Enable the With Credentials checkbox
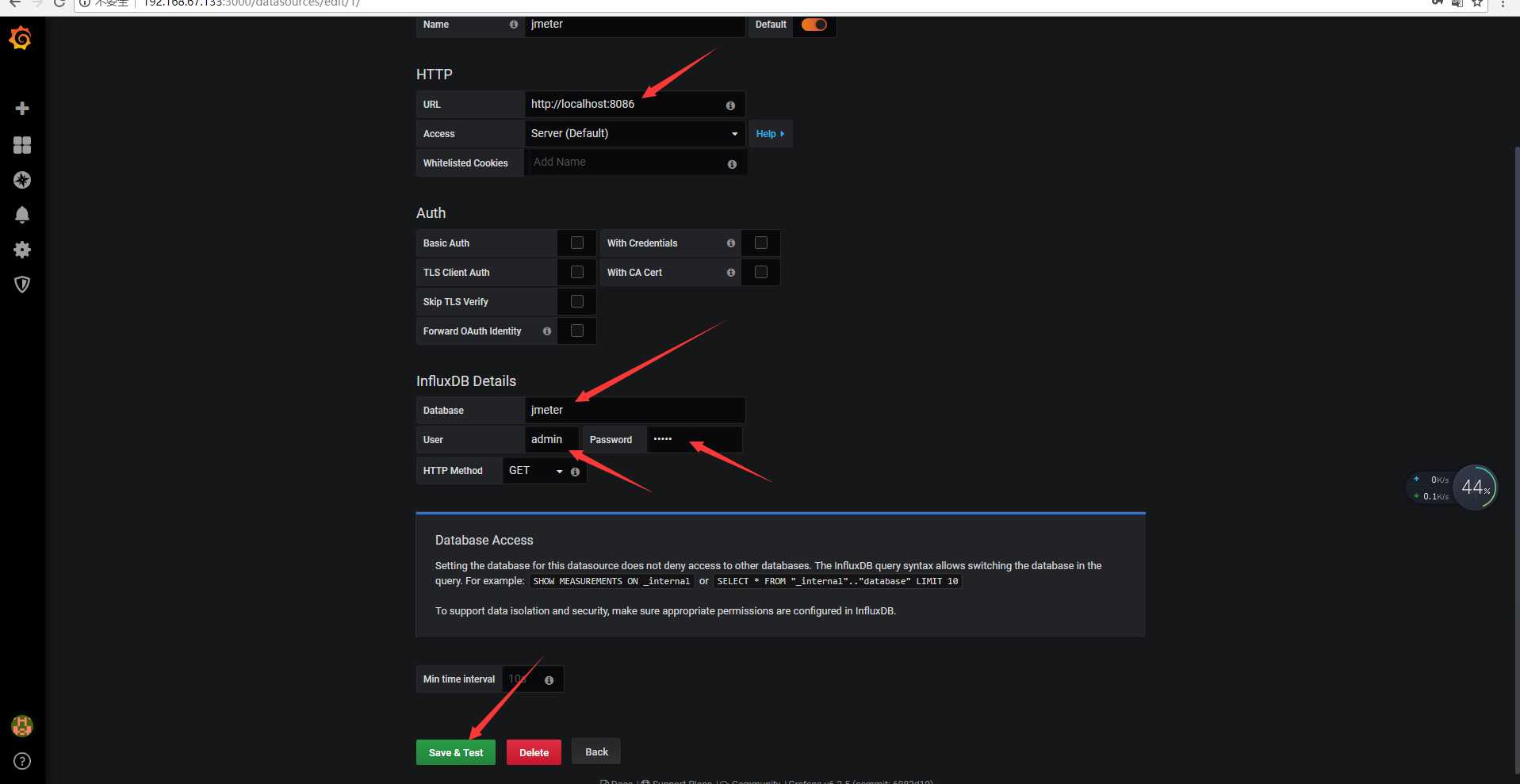The width and height of the screenshot is (1520, 784). tap(761, 243)
